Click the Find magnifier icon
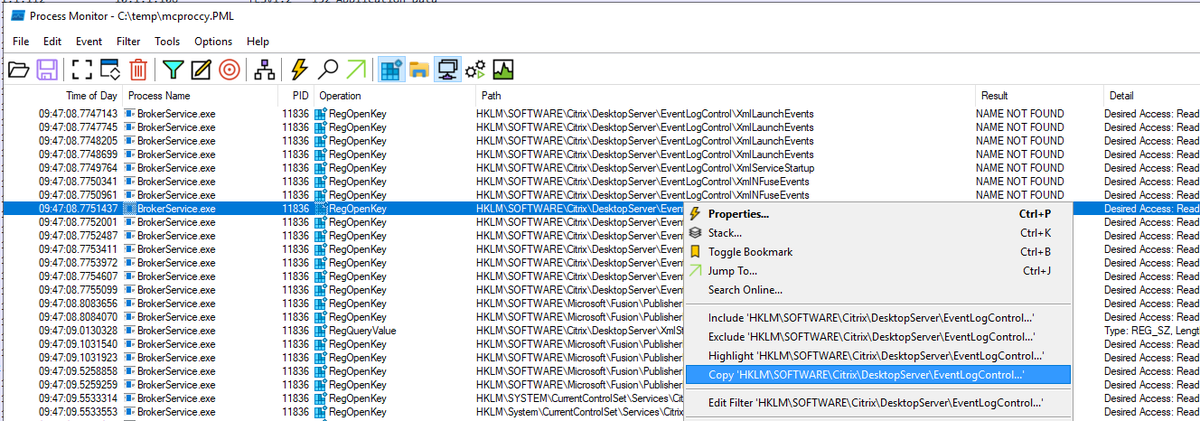The width and height of the screenshot is (1200, 421). pyautogui.click(x=326, y=69)
